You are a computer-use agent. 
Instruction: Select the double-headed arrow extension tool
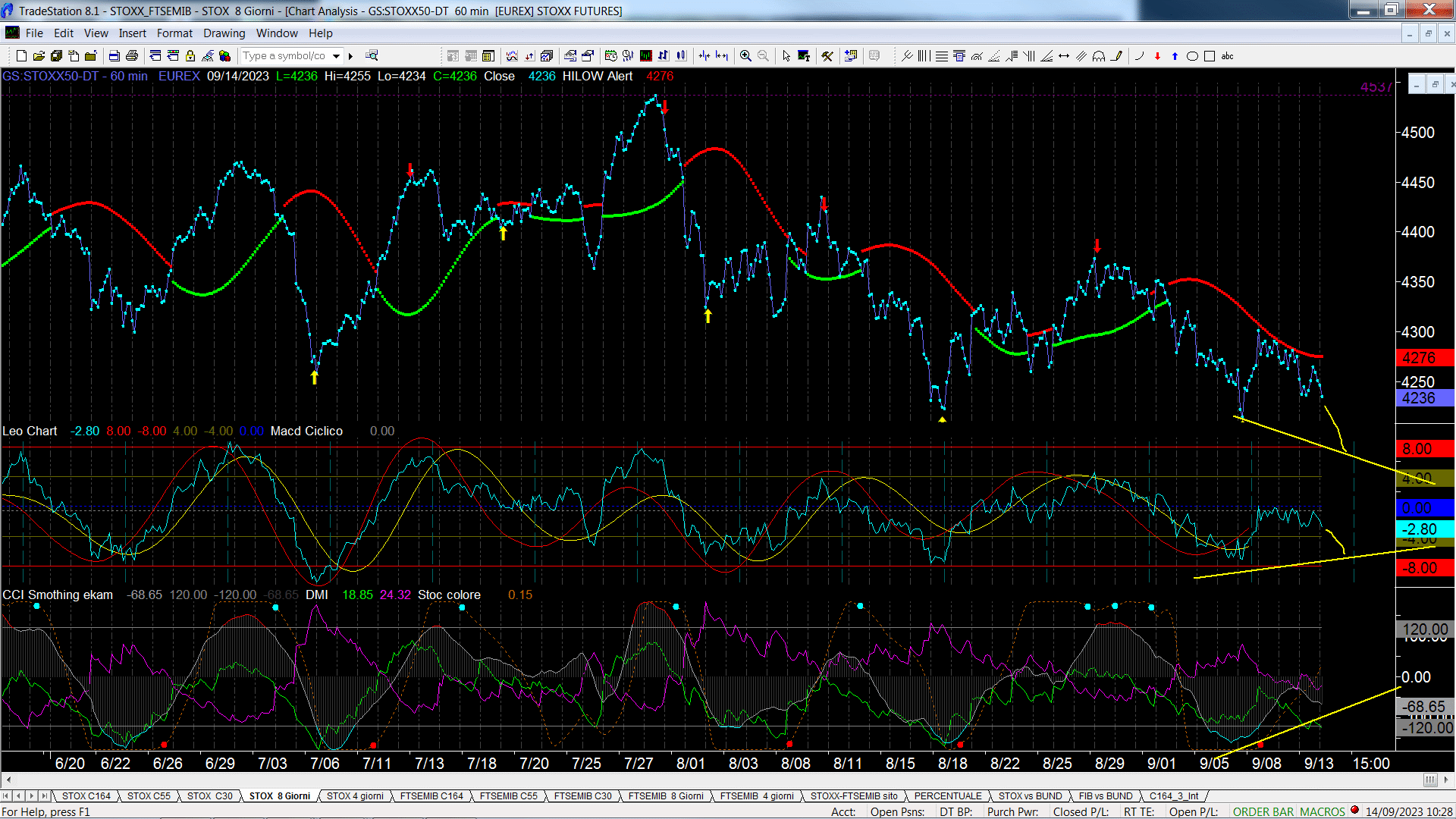coord(1064,56)
